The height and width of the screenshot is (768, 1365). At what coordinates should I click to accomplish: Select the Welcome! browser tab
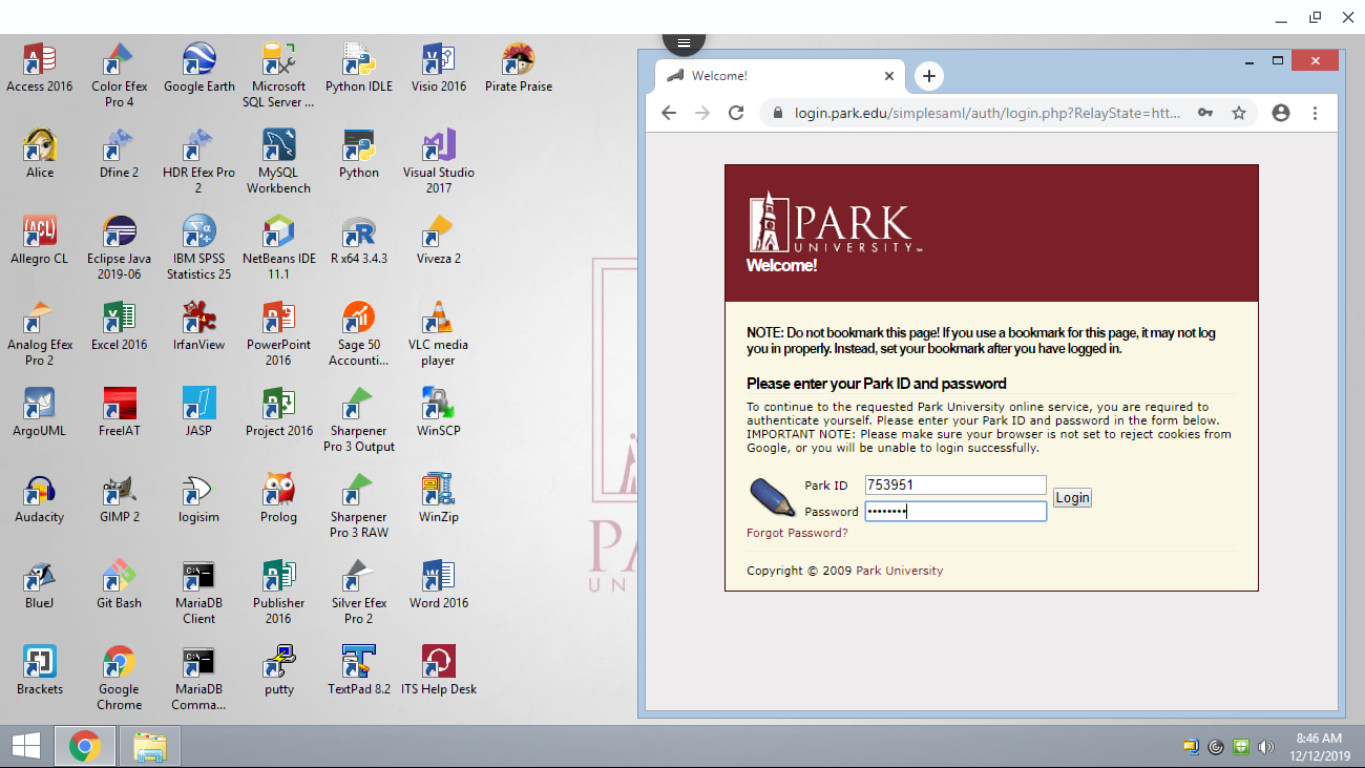tap(780, 76)
